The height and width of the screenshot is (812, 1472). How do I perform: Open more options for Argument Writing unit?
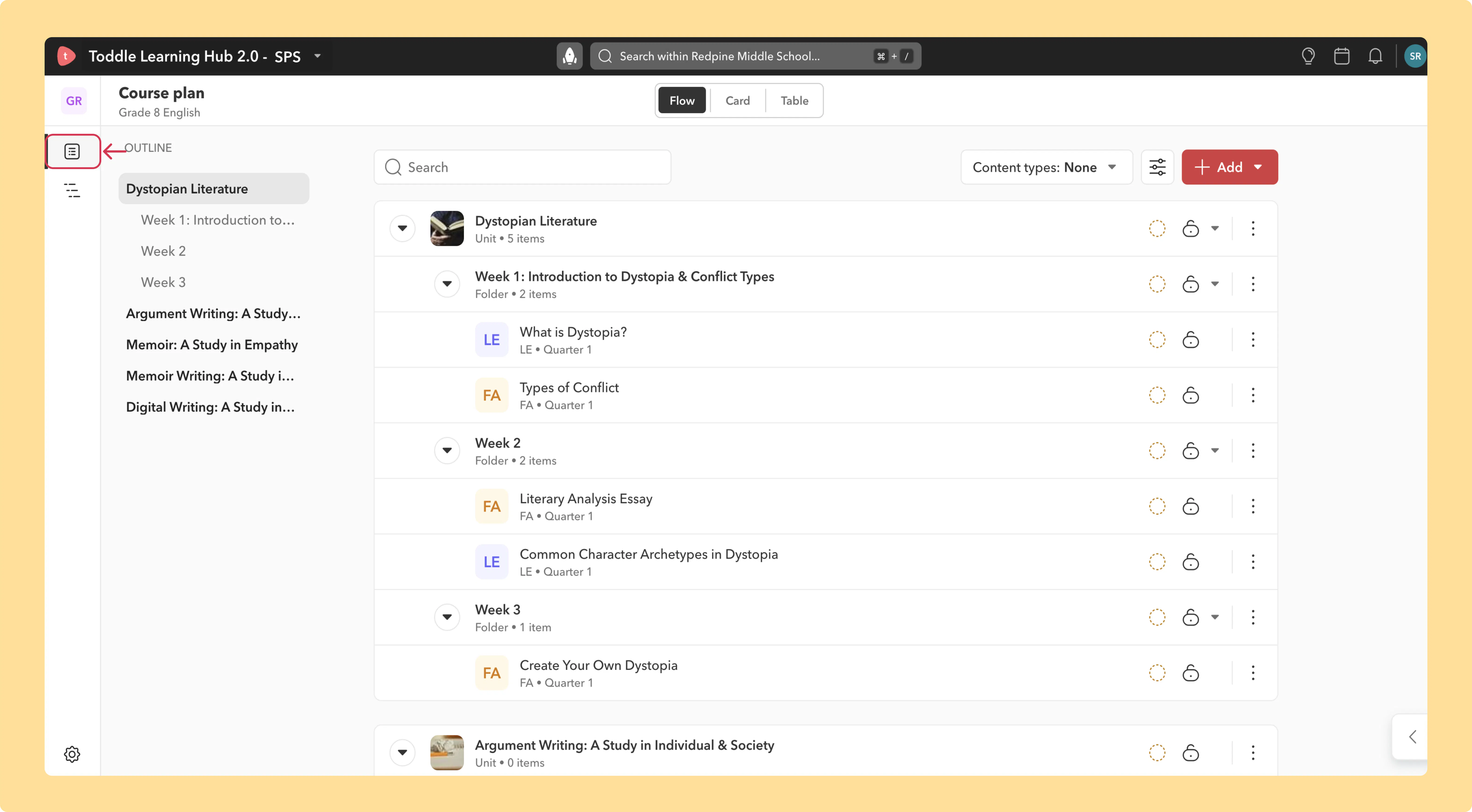click(1253, 753)
